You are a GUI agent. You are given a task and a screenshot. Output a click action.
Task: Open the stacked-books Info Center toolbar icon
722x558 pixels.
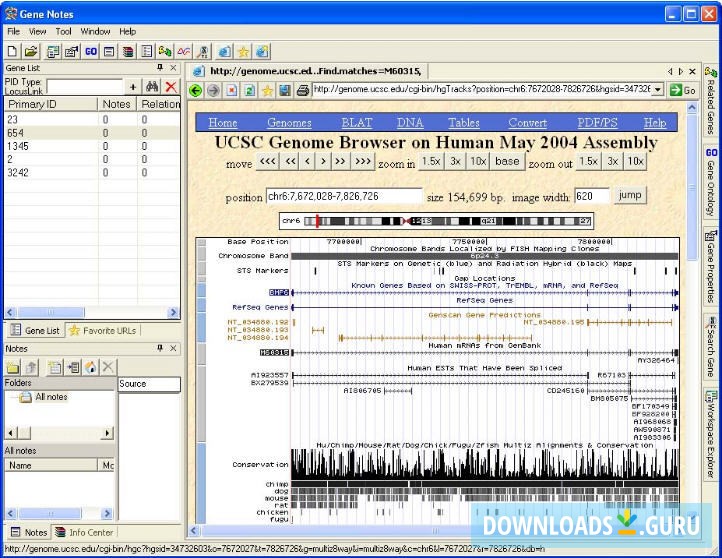[x=128, y=51]
